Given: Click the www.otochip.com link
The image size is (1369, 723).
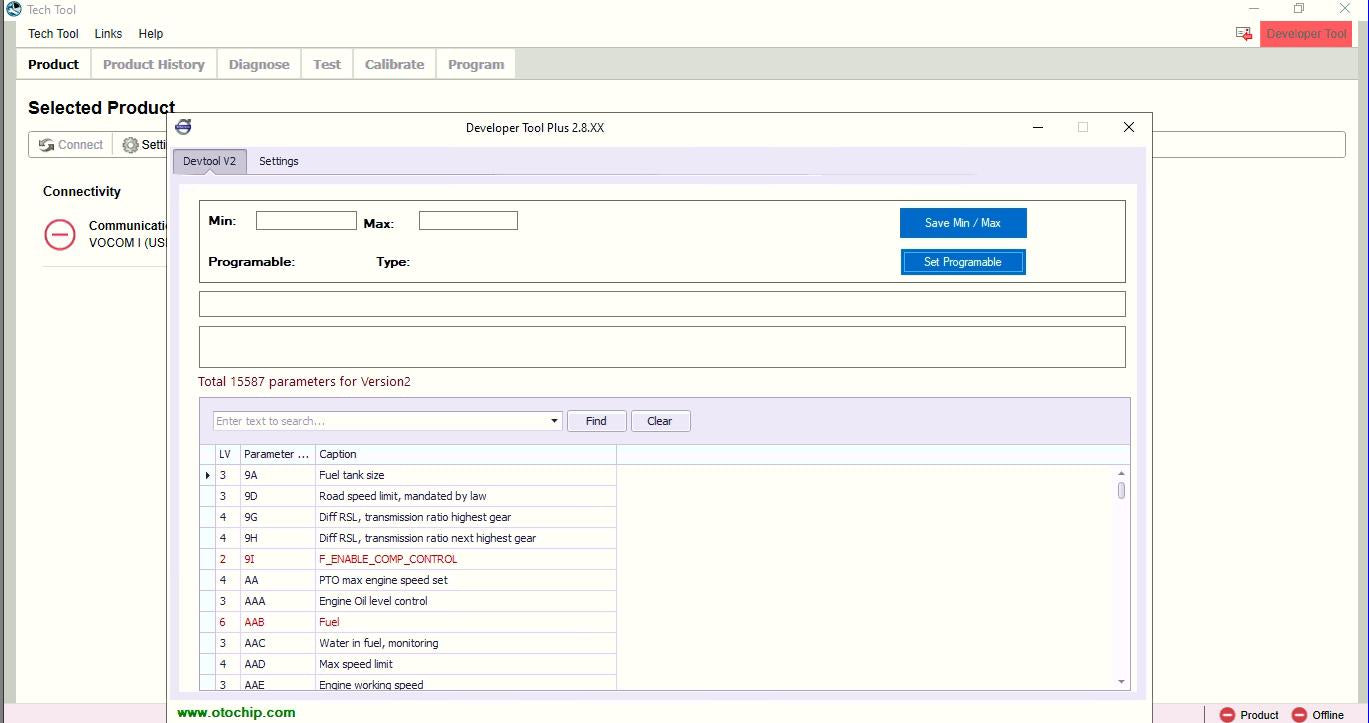Looking at the screenshot, I should [235, 712].
